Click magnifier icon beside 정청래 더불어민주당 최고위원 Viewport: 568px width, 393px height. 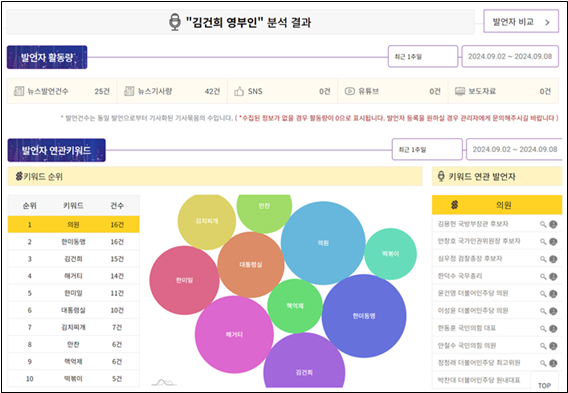click(x=543, y=363)
